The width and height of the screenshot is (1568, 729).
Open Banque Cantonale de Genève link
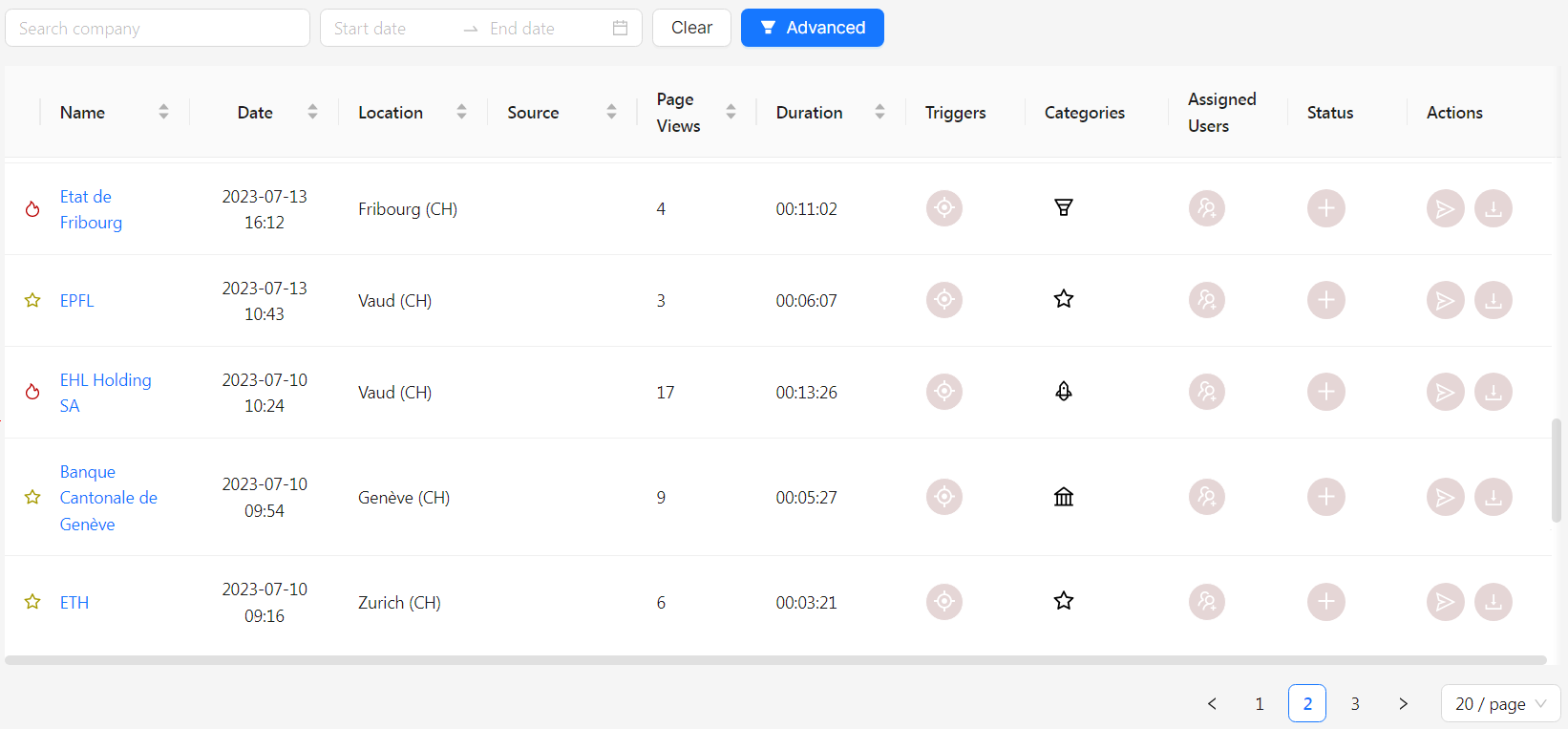pyautogui.click(x=108, y=498)
